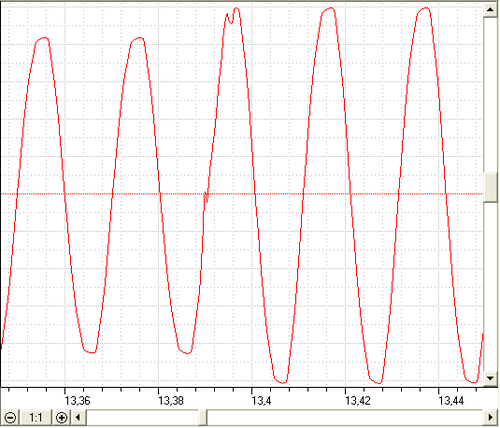Click the 13,38 time axis label
Image resolution: width=500 pixels, height=428 pixels.
click(x=171, y=400)
